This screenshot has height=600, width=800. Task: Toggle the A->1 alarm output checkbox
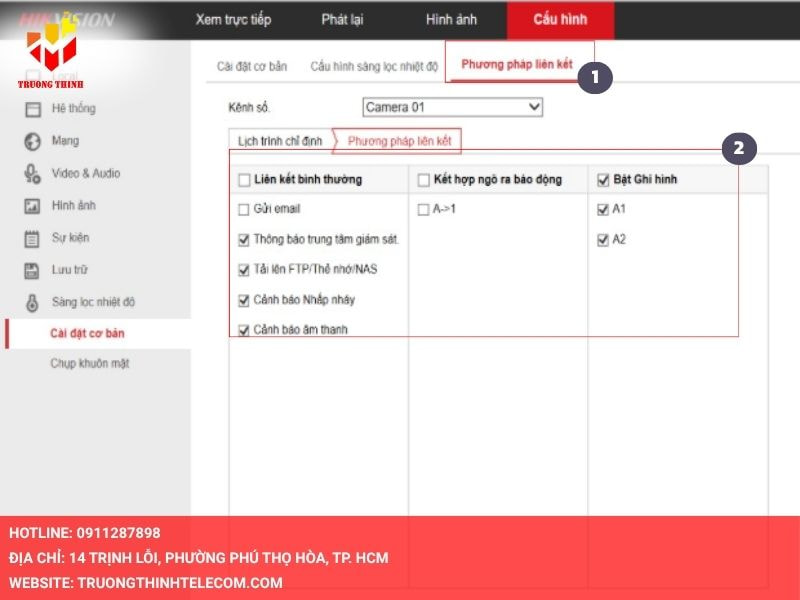(x=423, y=210)
